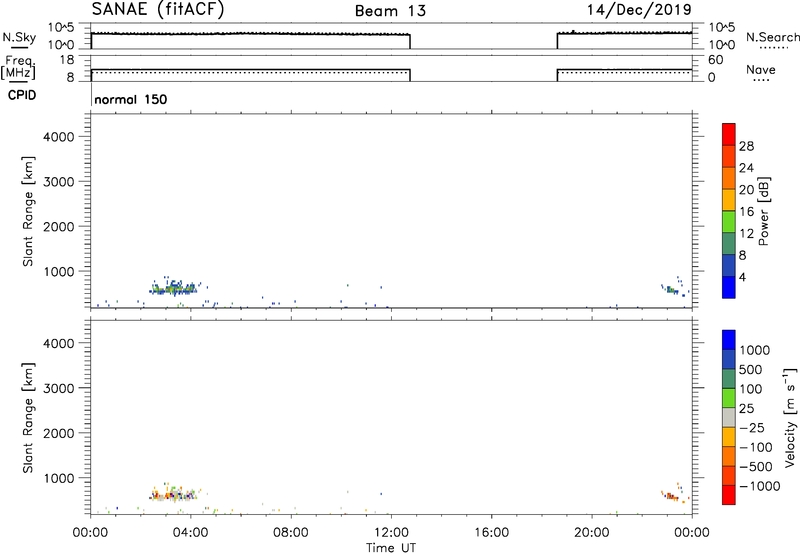Click the 16:00 time tick label
Screen dimensions: 800x554
pyautogui.click(x=492, y=533)
